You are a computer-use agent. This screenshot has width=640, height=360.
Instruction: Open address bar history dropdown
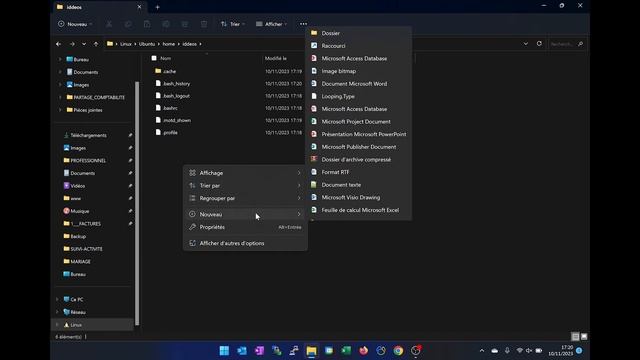(526, 44)
